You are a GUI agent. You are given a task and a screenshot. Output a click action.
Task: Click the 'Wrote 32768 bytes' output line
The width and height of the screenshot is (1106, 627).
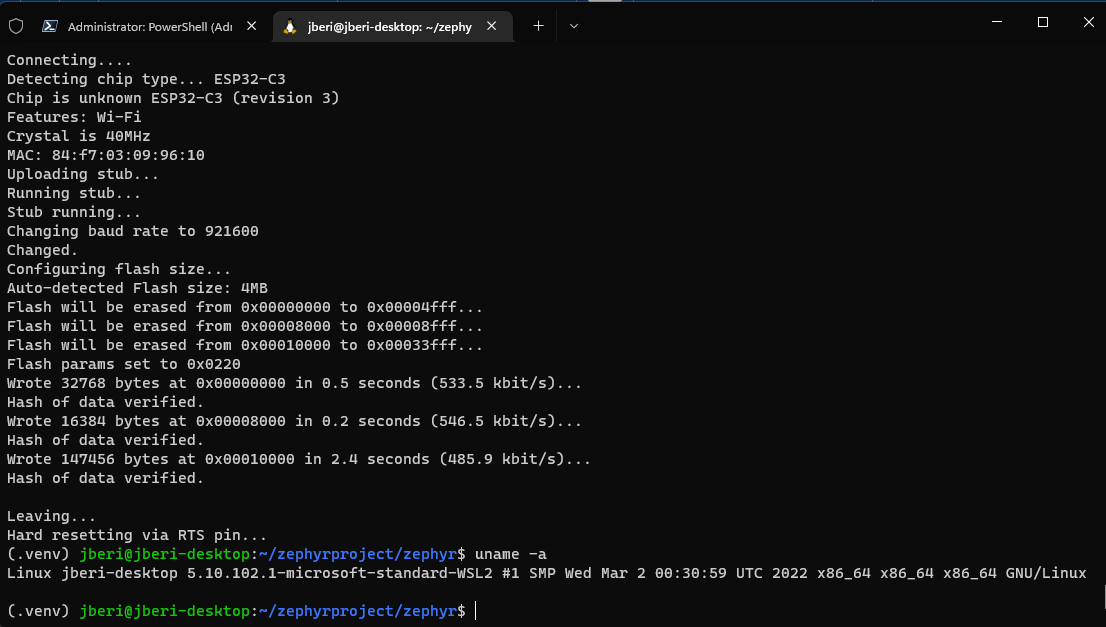pos(294,384)
